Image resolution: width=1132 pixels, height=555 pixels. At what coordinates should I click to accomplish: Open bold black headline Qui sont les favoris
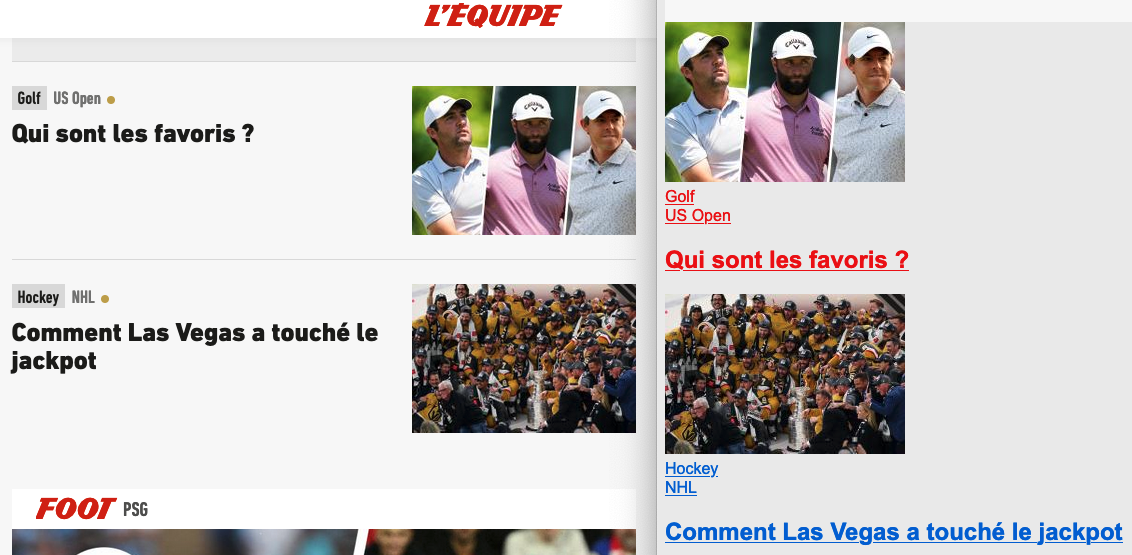click(133, 134)
